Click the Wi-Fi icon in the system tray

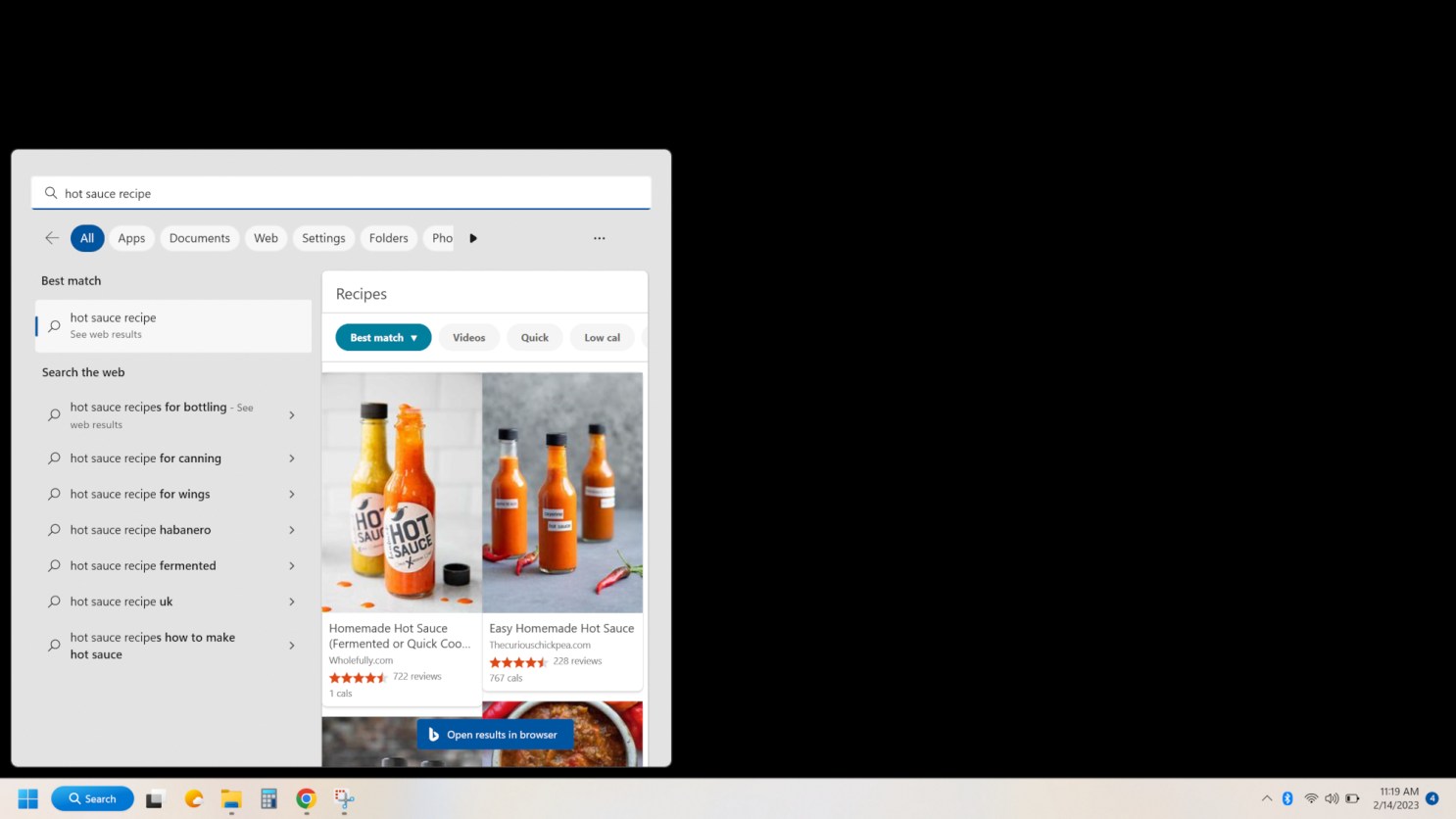pyautogui.click(x=1312, y=798)
